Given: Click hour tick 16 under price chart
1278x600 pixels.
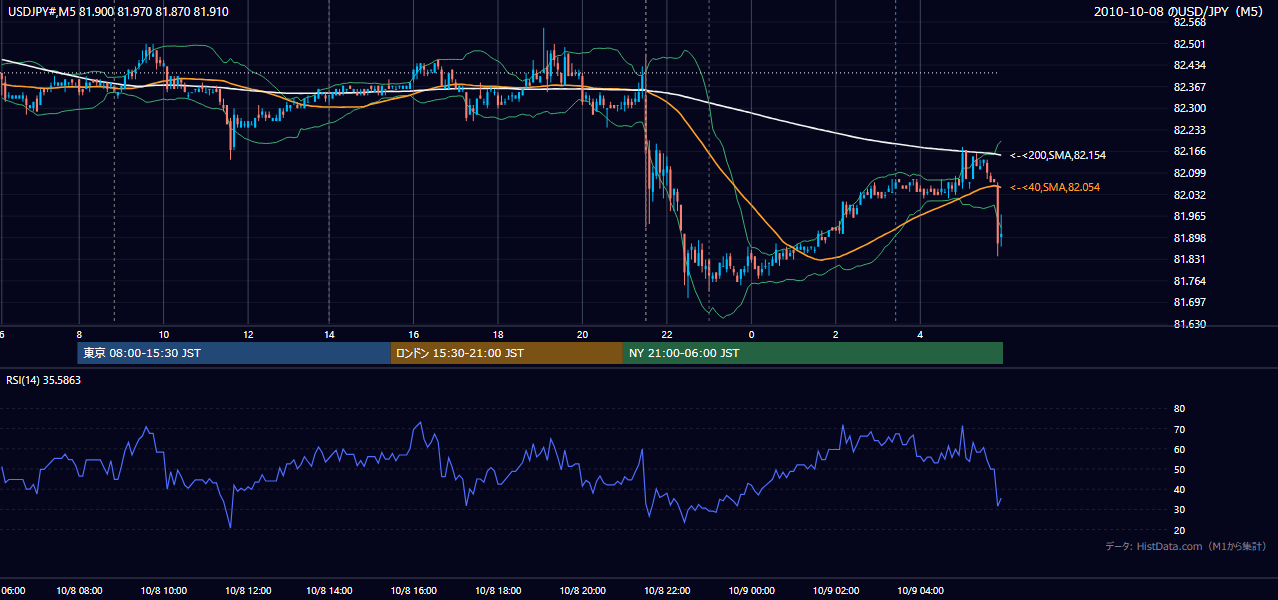Looking at the screenshot, I should 415,335.
